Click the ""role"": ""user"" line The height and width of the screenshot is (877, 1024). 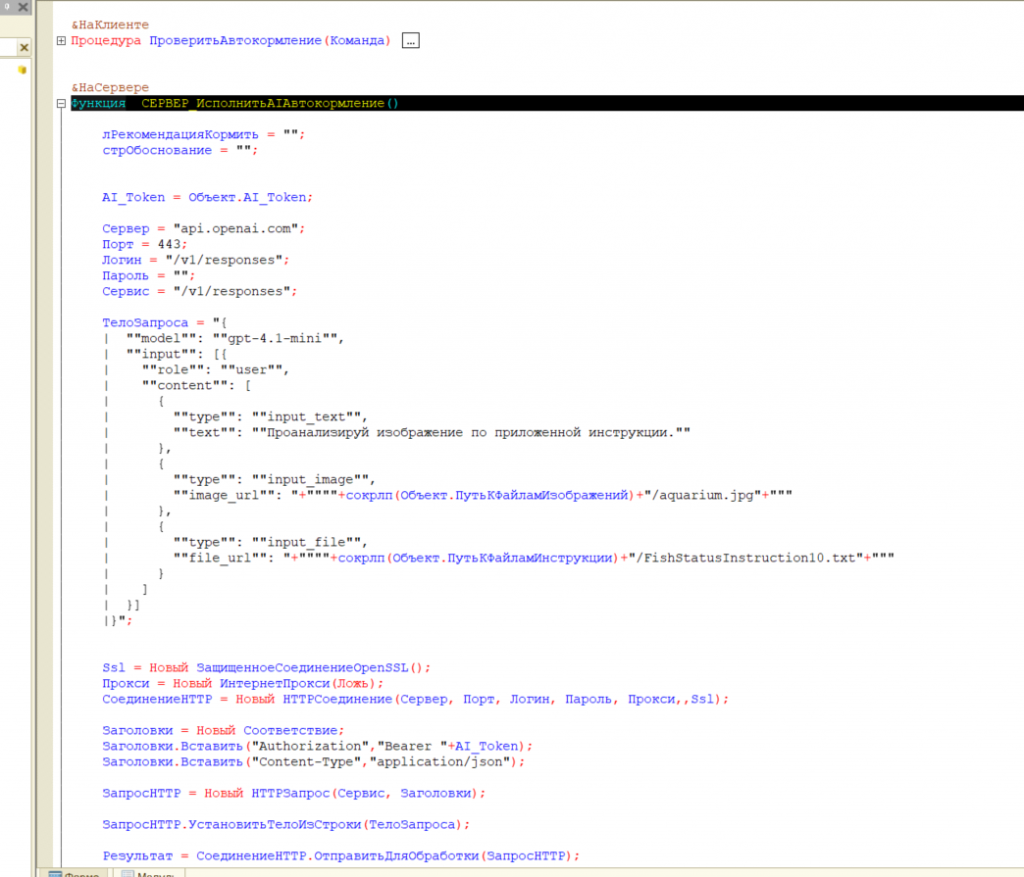click(215, 370)
